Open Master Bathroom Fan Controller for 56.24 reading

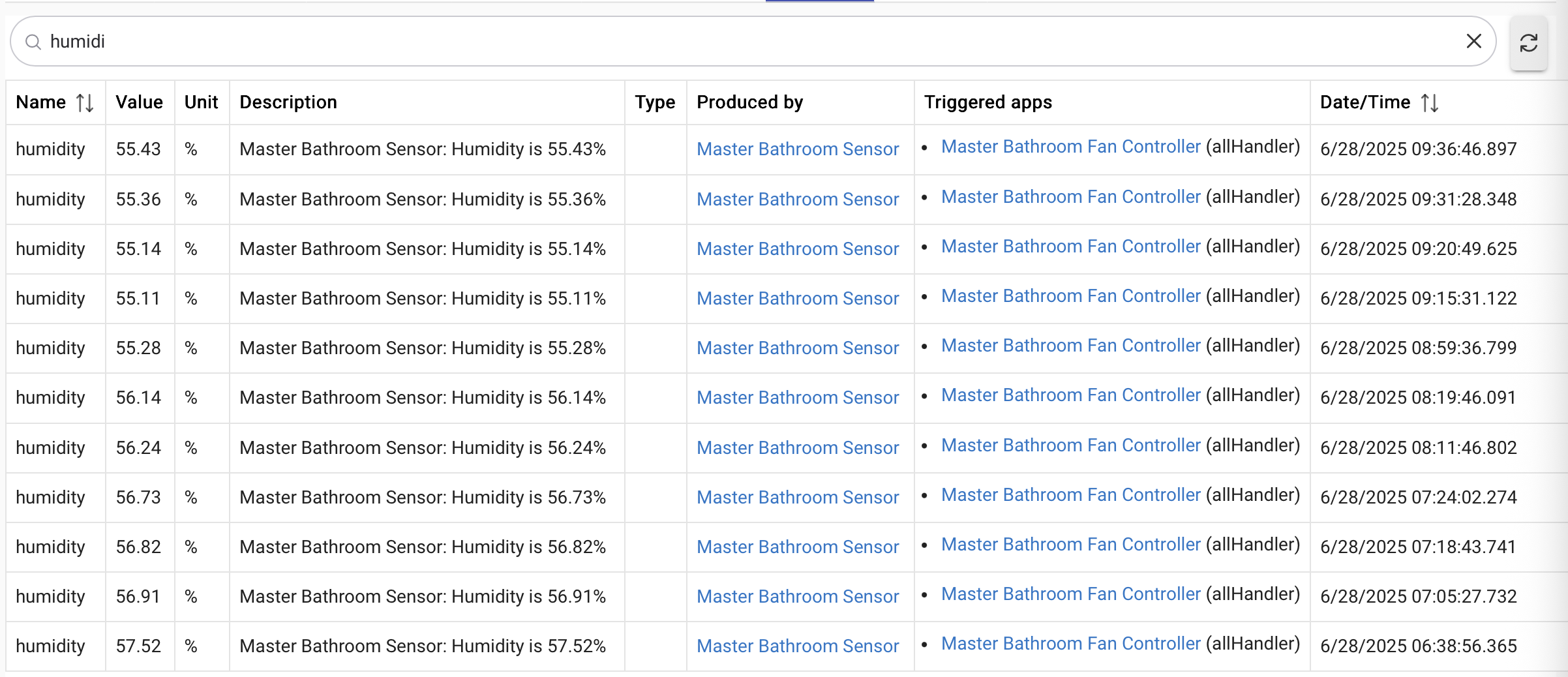coord(1070,445)
